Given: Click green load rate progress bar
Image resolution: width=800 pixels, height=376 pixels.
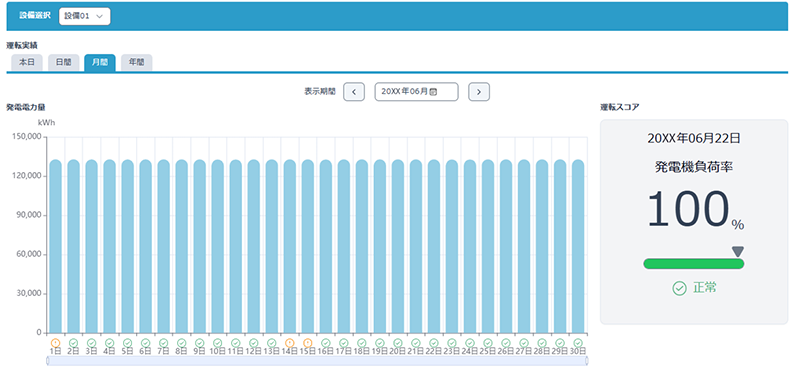Looking at the screenshot, I should [694, 264].
